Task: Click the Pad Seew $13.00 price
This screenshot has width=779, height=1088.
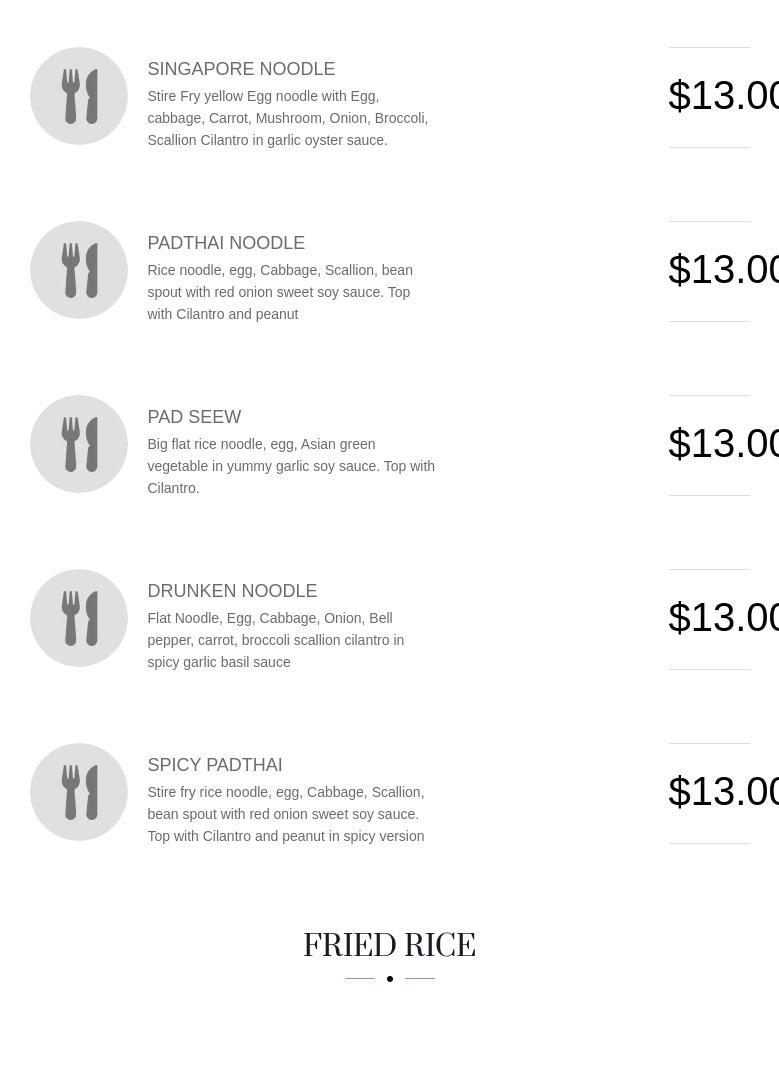Action: coord(724,444)
